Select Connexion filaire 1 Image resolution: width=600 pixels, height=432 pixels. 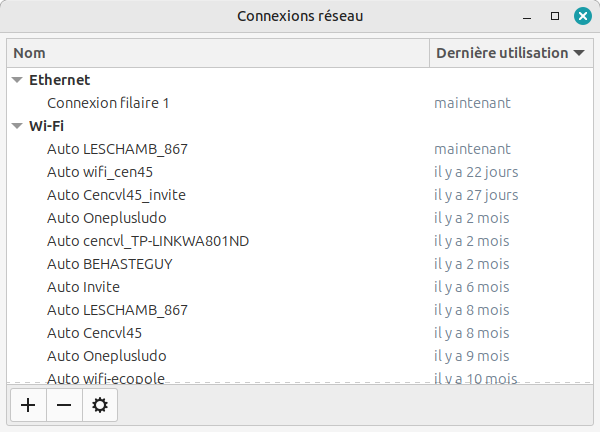[108, 102]
